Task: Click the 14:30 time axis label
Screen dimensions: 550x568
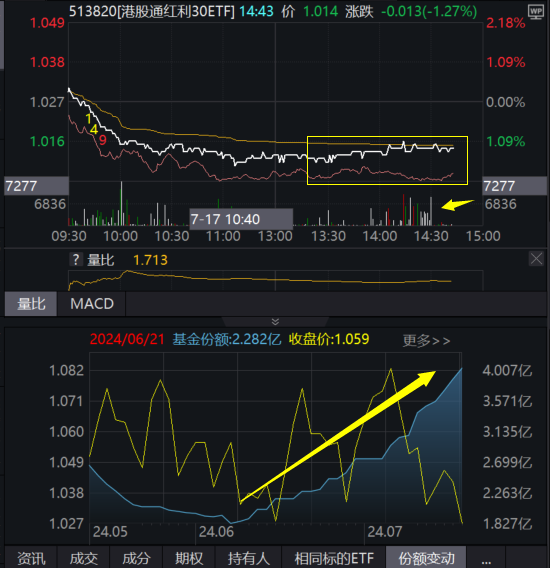Action: 431,236
